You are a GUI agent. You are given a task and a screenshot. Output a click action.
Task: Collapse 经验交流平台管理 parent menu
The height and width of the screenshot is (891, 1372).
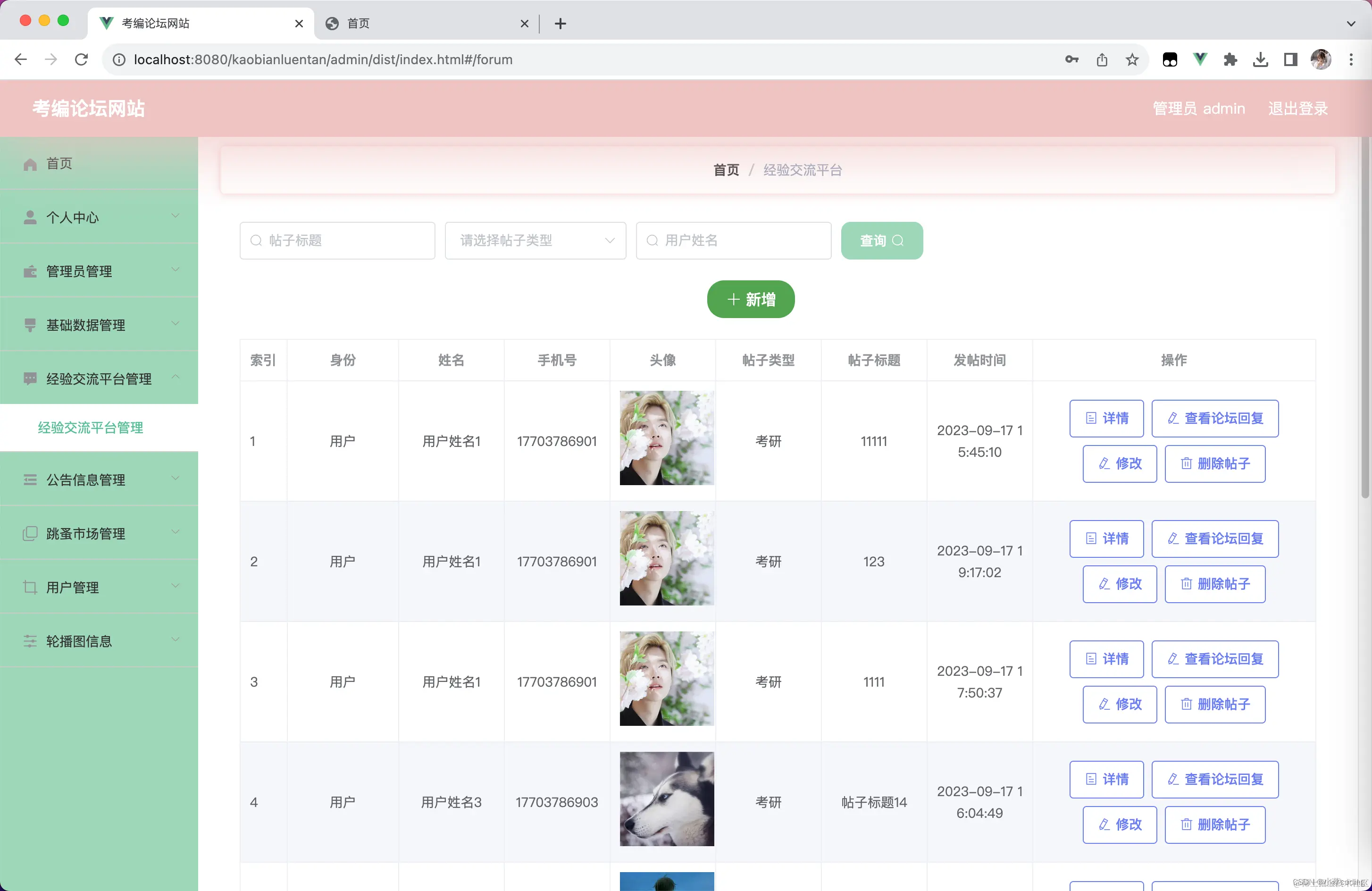pyautogui.click(x=99, y=378)
